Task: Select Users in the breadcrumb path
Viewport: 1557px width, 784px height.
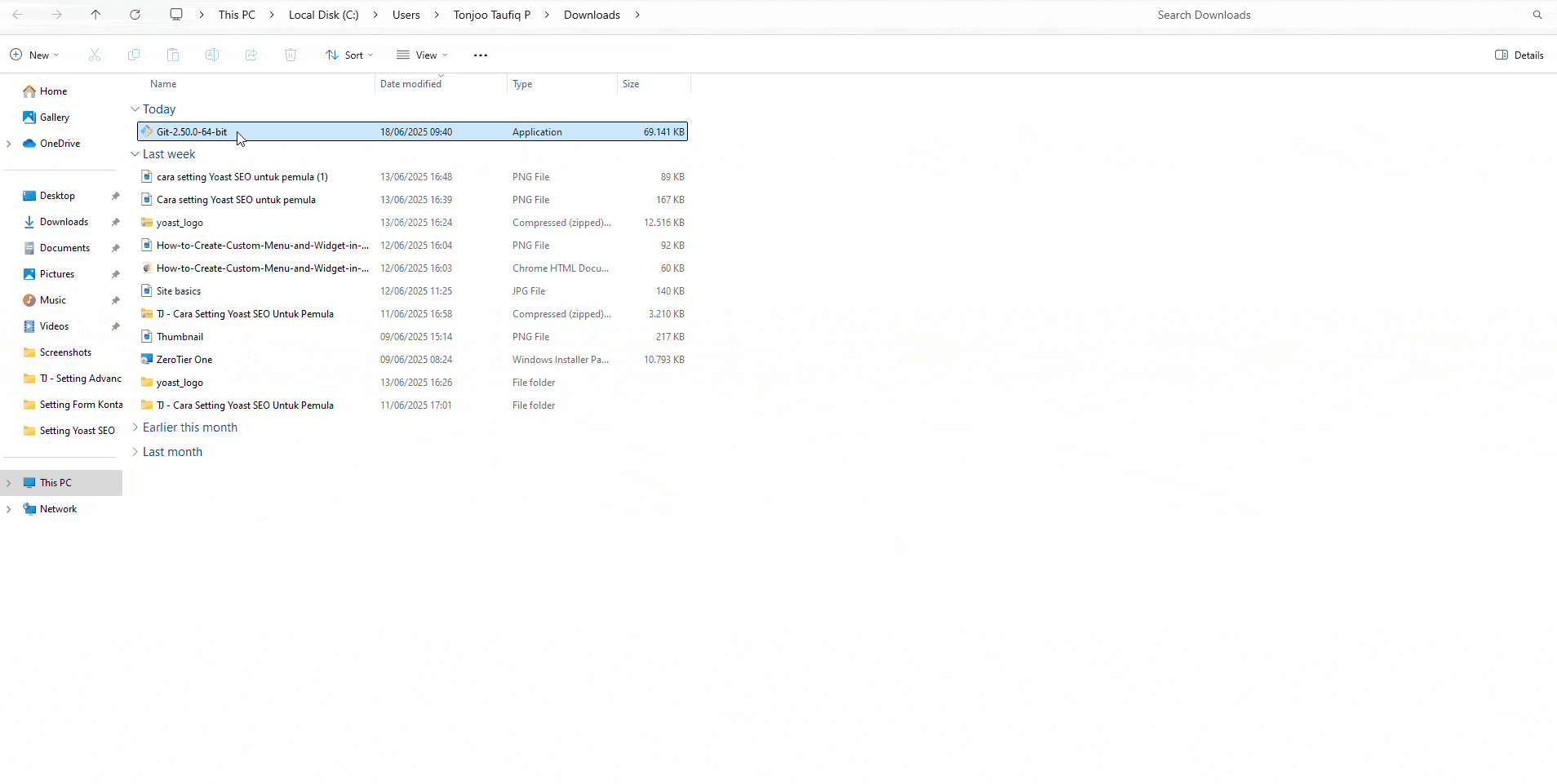Action: pyautogui.click(x=406, y=15)
